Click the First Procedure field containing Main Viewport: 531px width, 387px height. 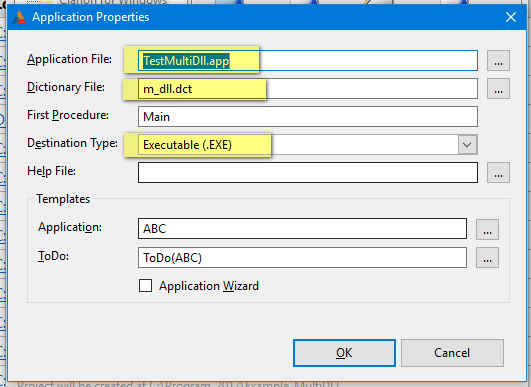pyautogui.click(x=308, y=117)
